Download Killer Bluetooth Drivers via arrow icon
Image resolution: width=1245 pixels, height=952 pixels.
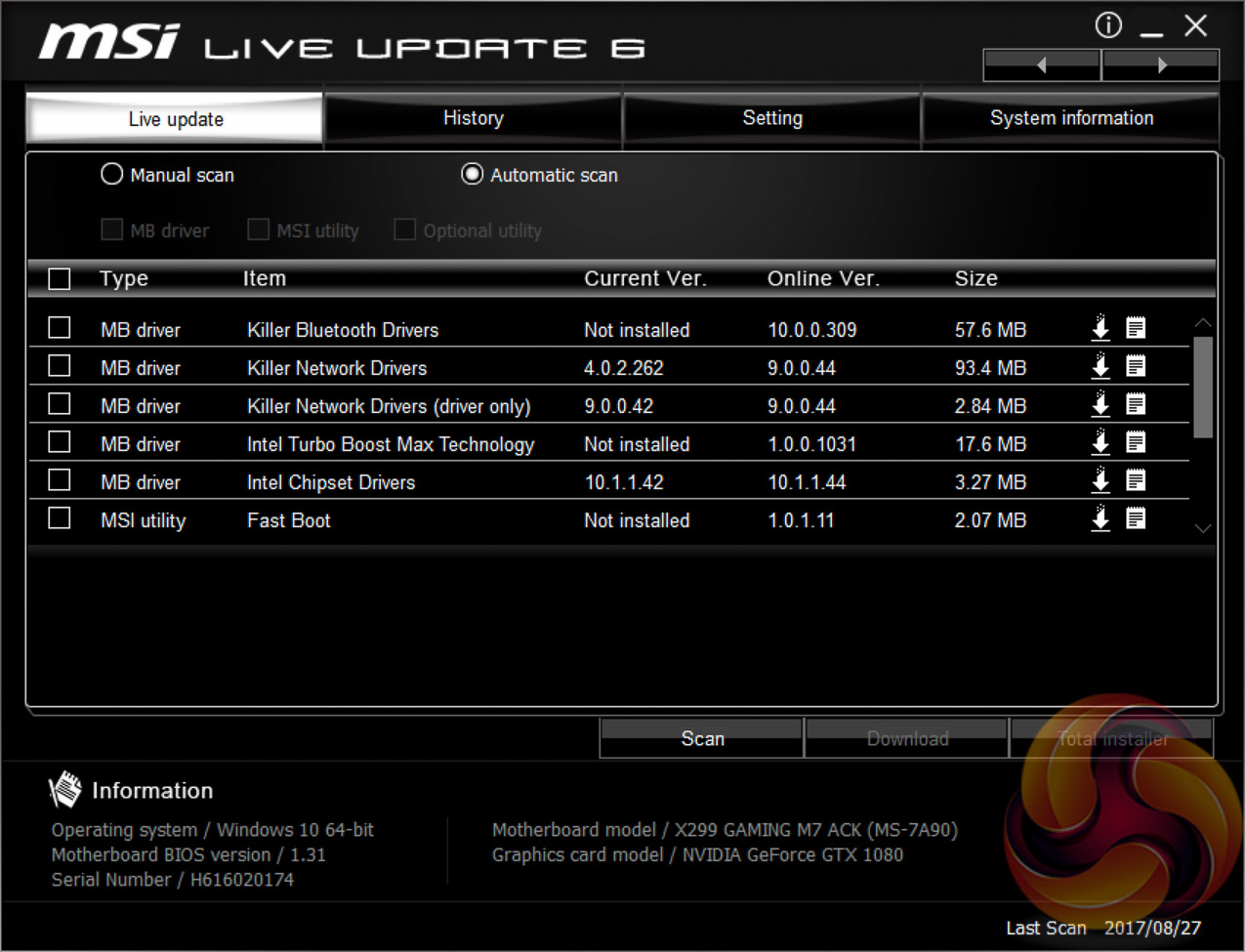click(1100, 328)
